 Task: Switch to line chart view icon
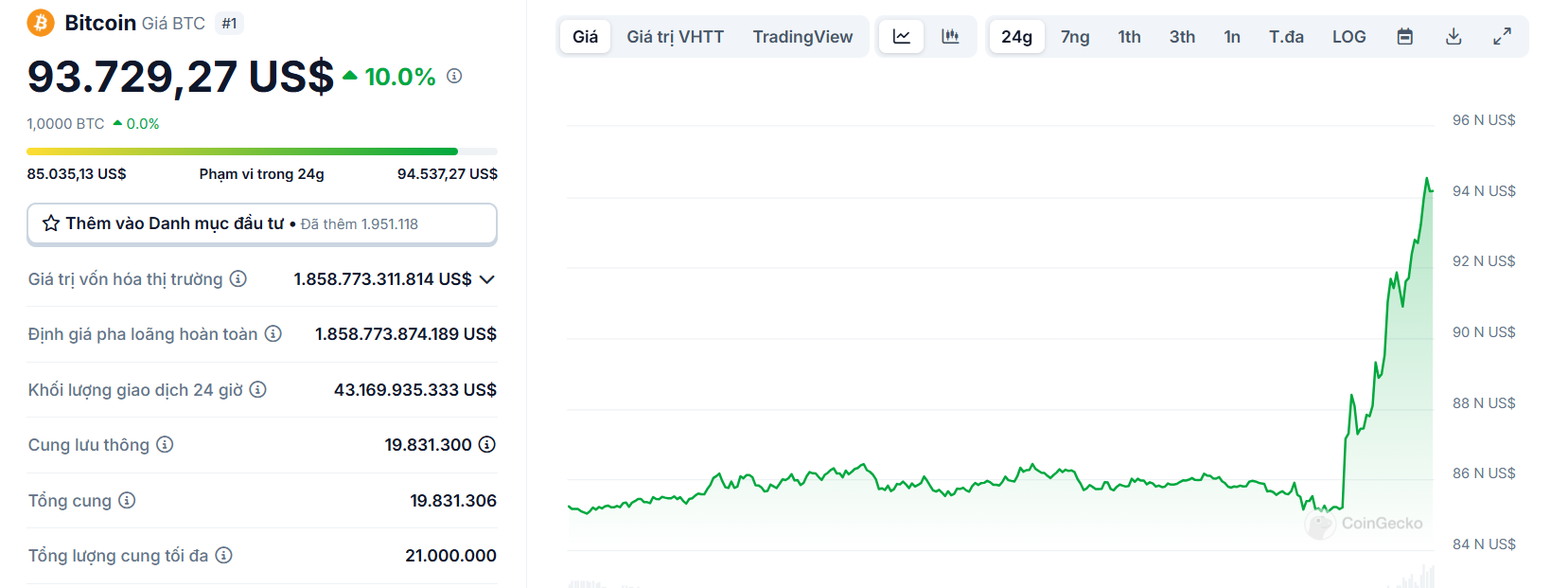coord(901,37)
